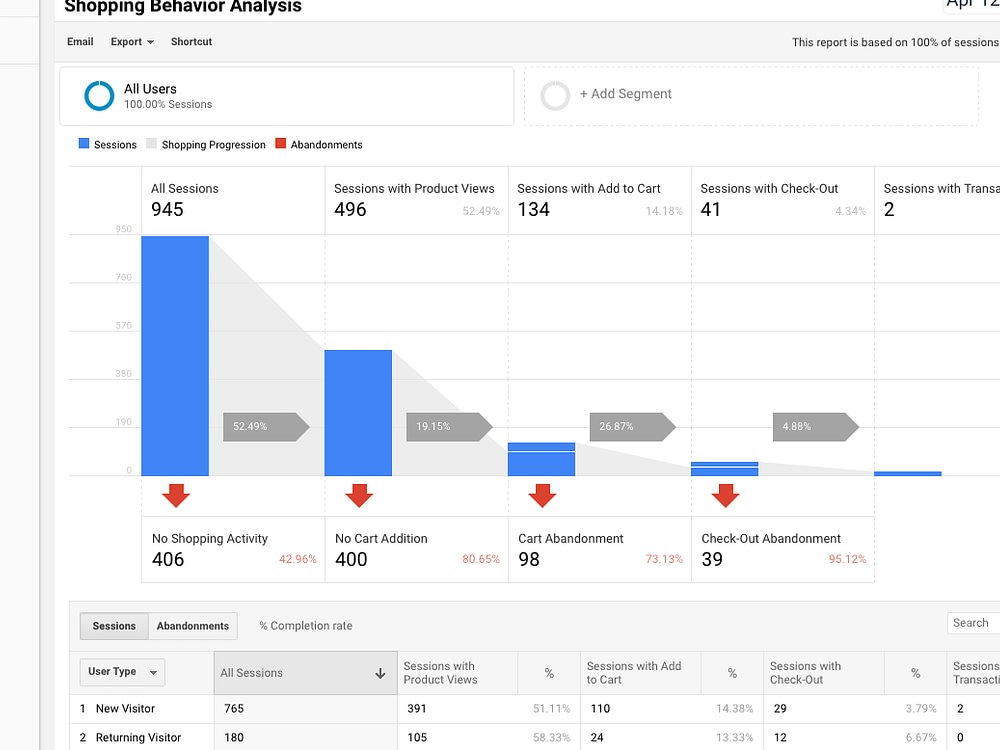Select the All Users segment box
This screenshot has width=1000, height=750.
[x=287, y=96]
